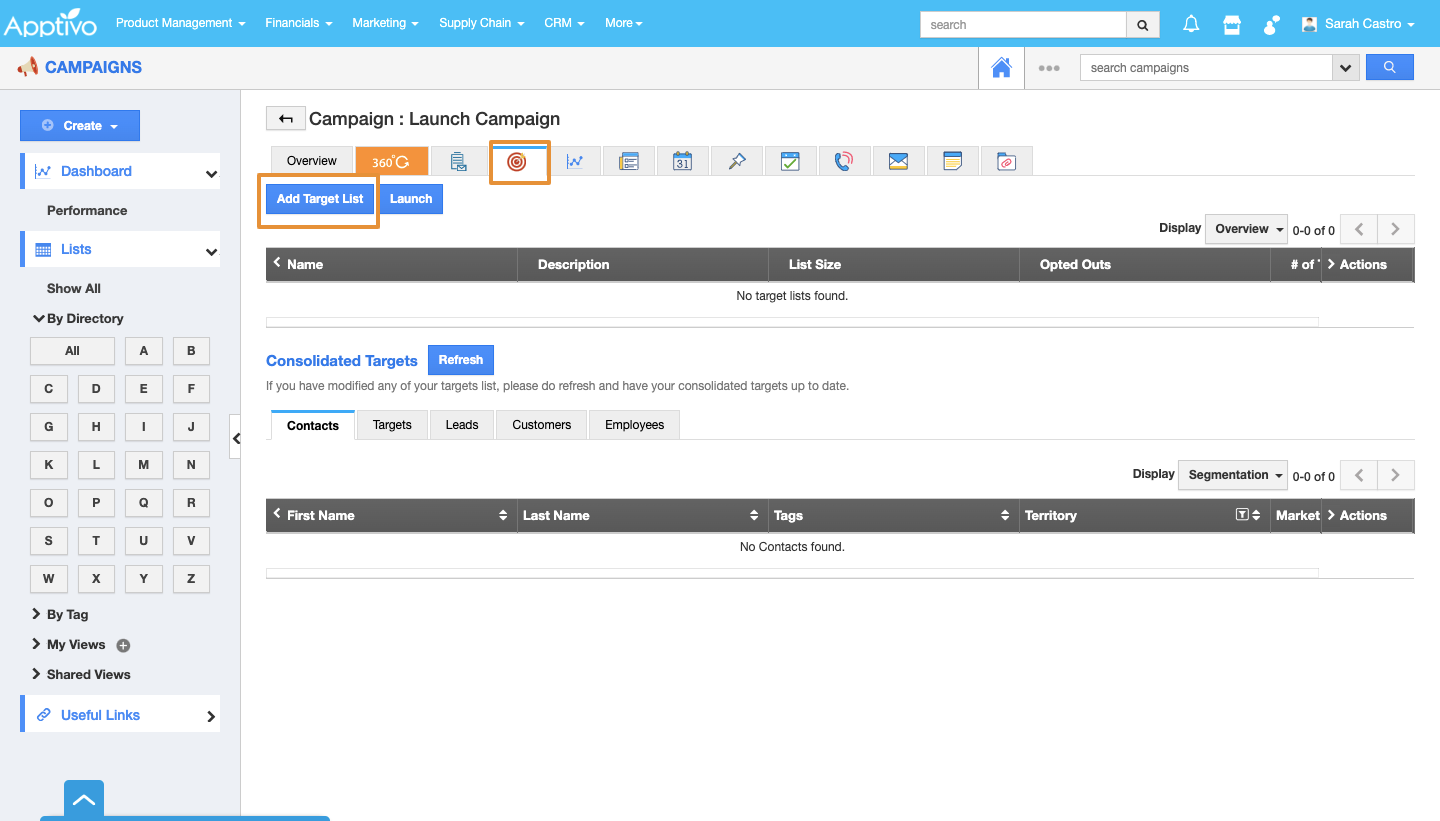The image size is (1440, 821).
Task: Open the notes tab icon
Action: pos(952,161)
